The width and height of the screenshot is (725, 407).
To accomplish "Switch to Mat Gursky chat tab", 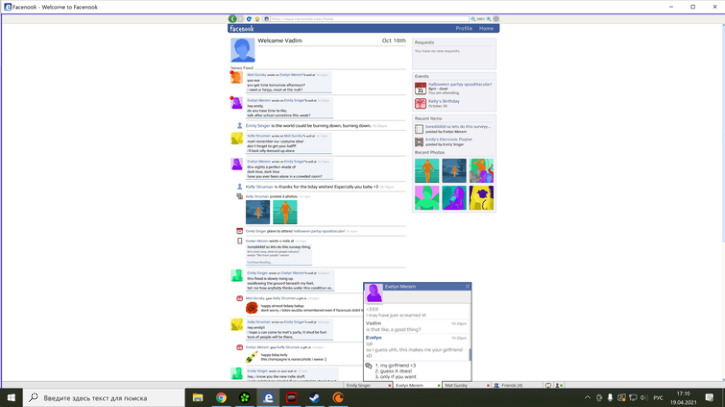I will click(x=467, y=385).
